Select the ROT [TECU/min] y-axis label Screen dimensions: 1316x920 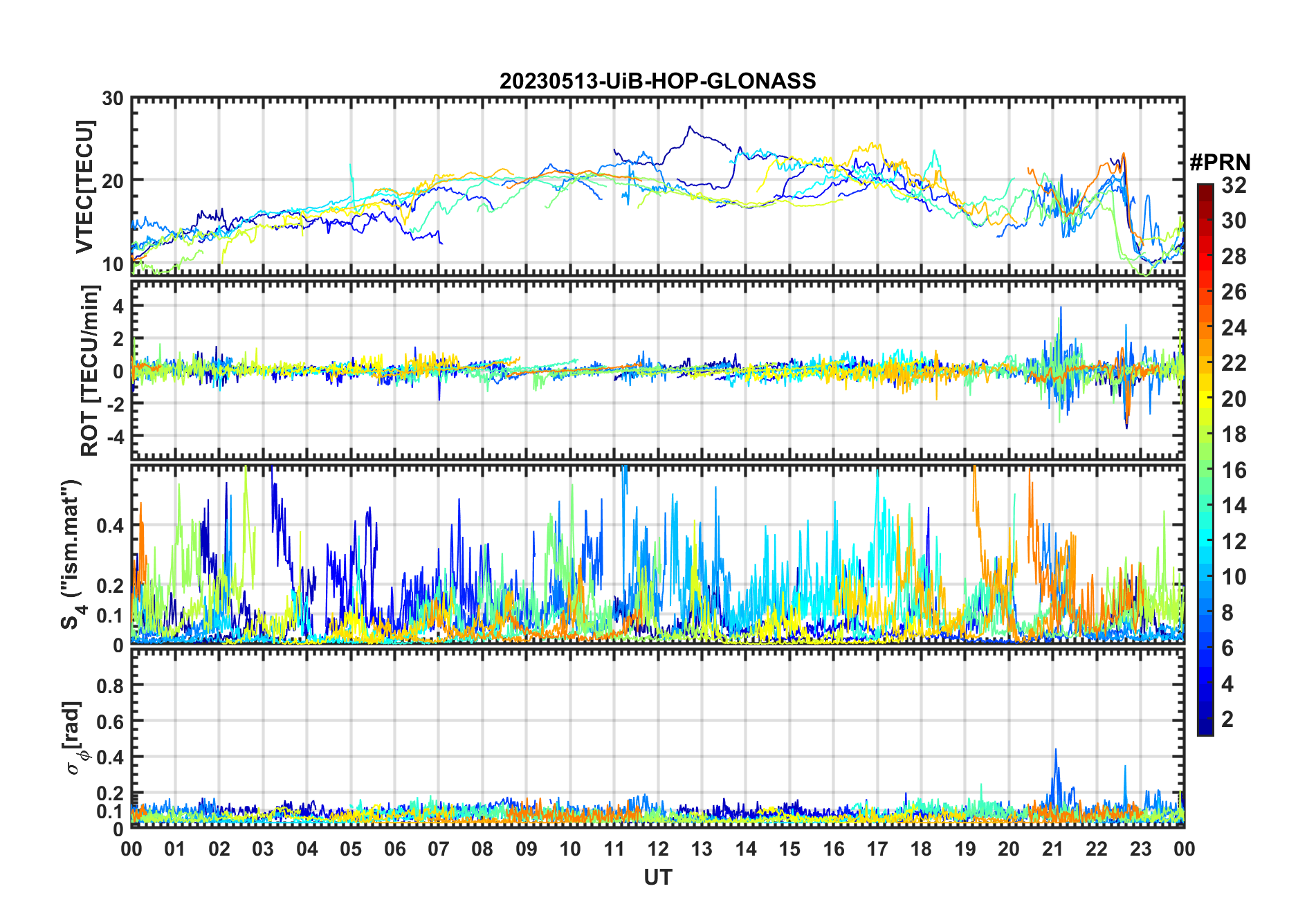[89, 370]
